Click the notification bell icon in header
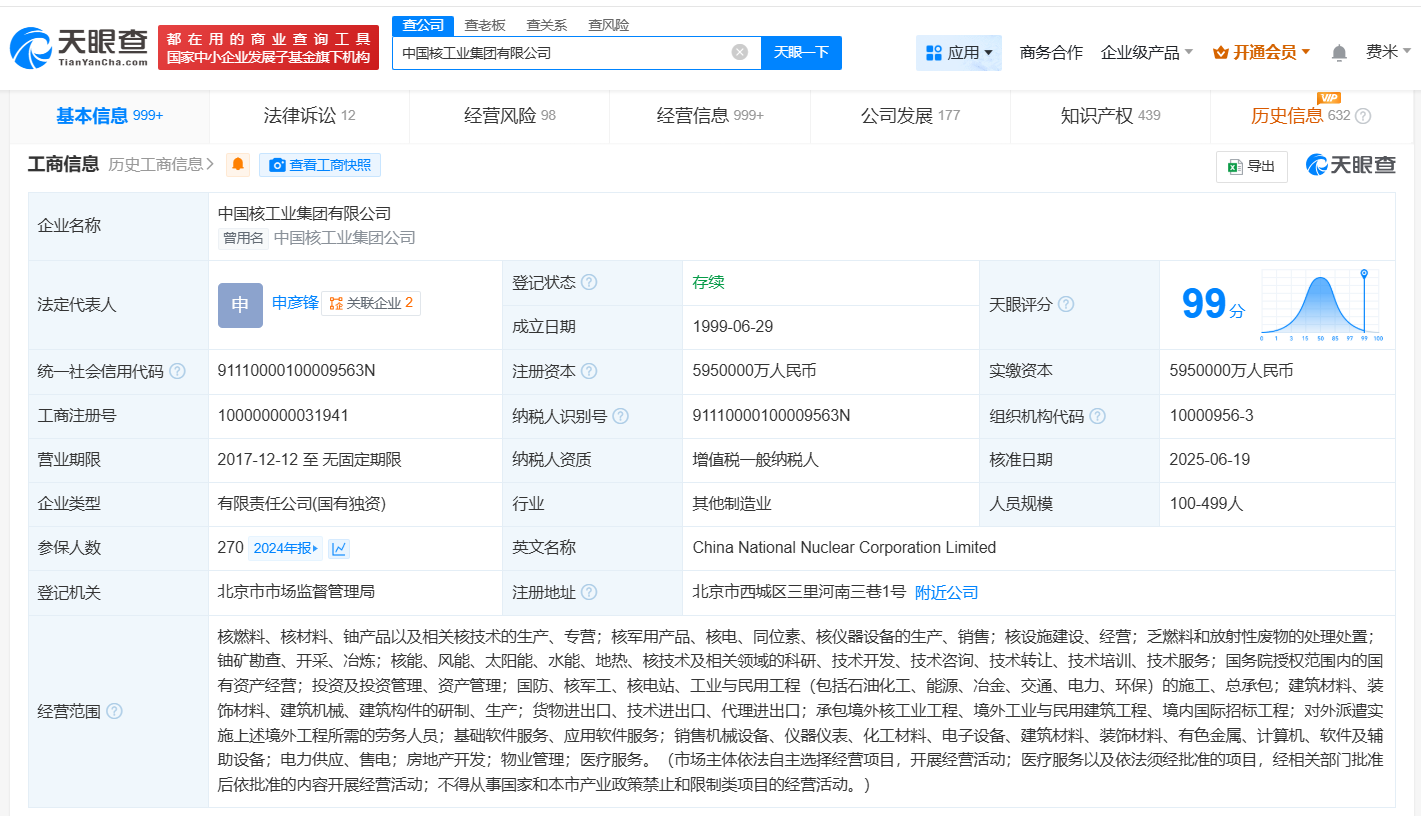This screenshot has width=1421, height=816. tap(1339, 53)
